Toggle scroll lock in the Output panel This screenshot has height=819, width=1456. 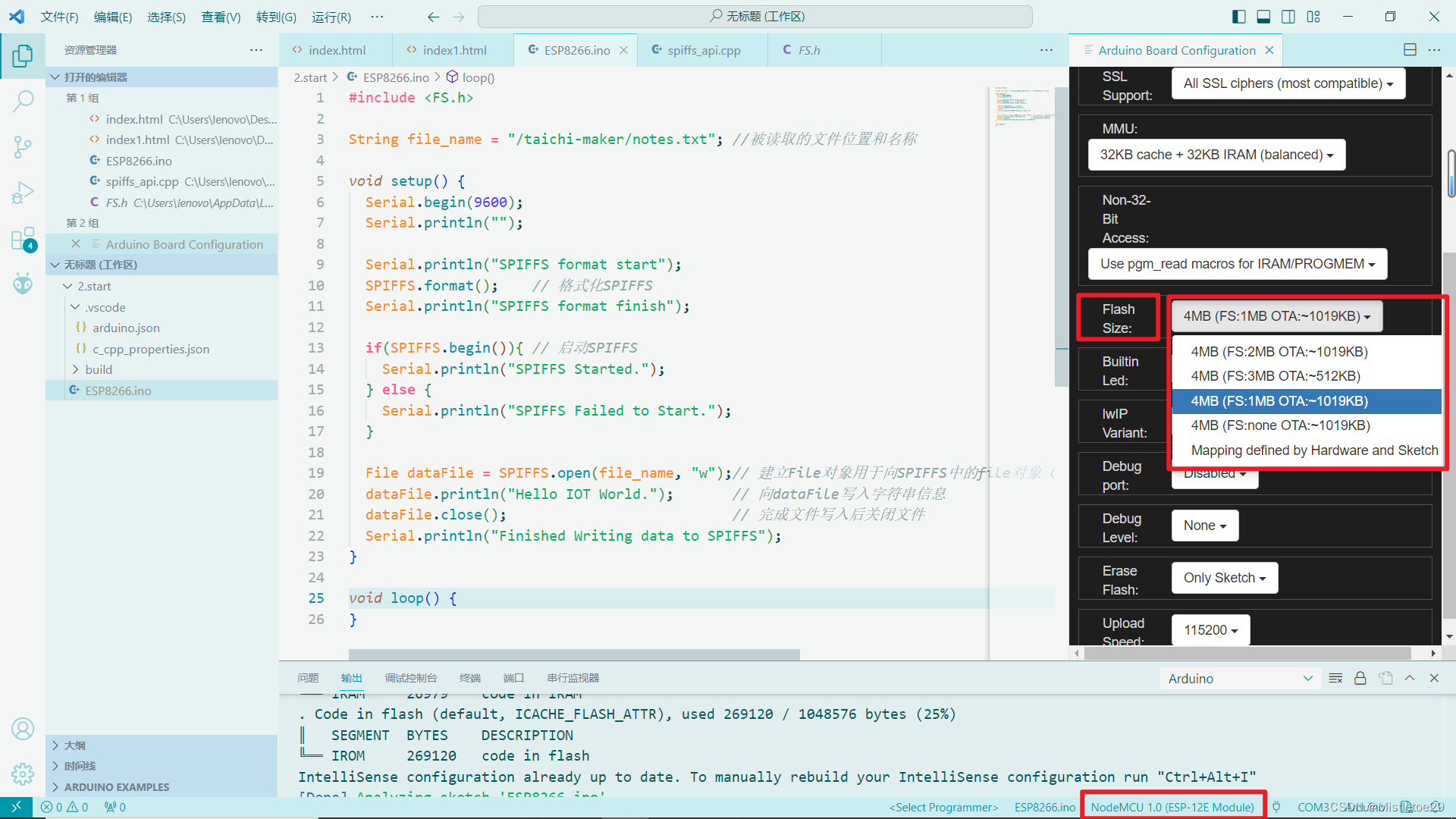[x=1360, y=678]
